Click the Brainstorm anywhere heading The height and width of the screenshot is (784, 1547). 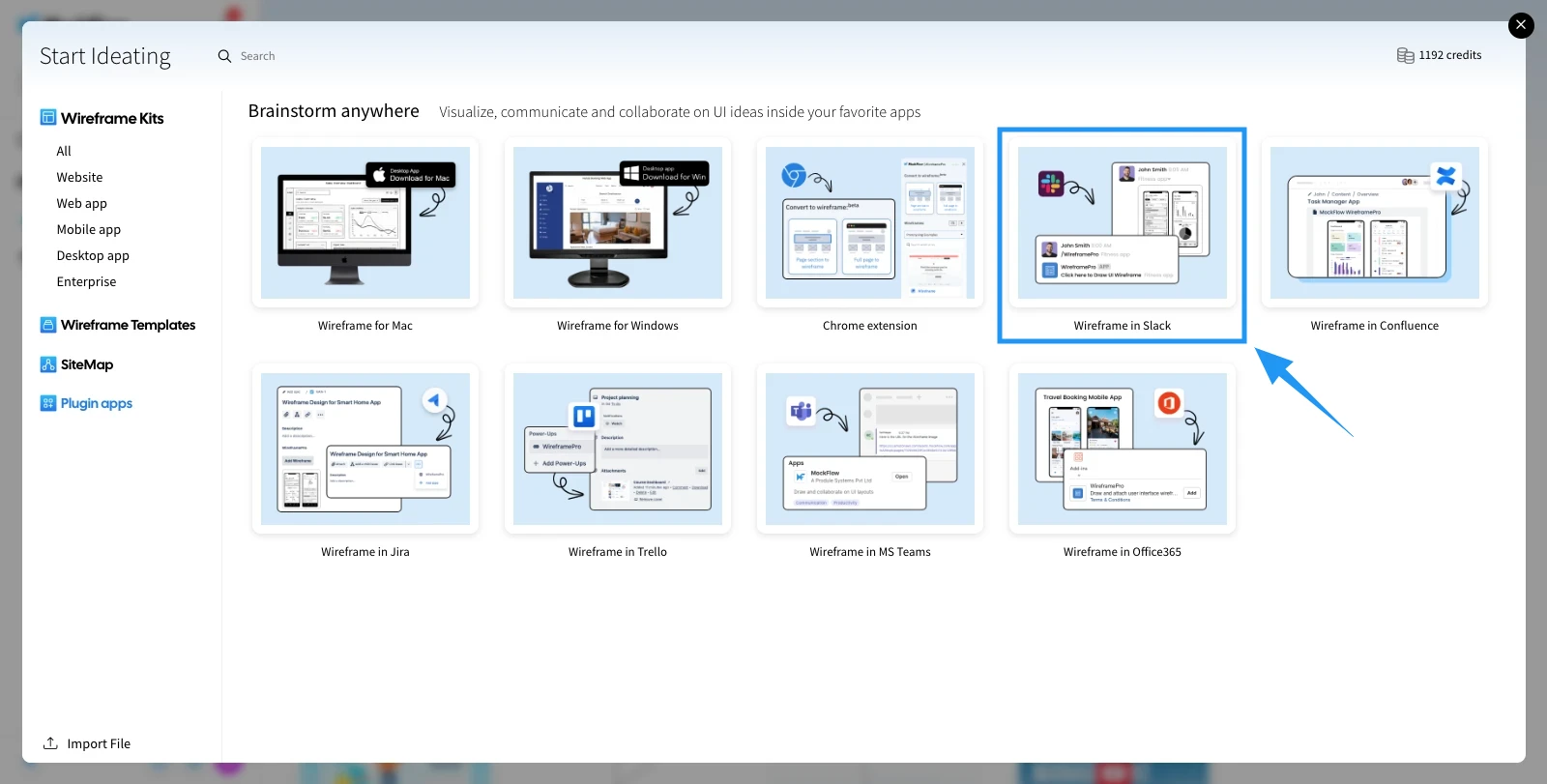(334, 111)
